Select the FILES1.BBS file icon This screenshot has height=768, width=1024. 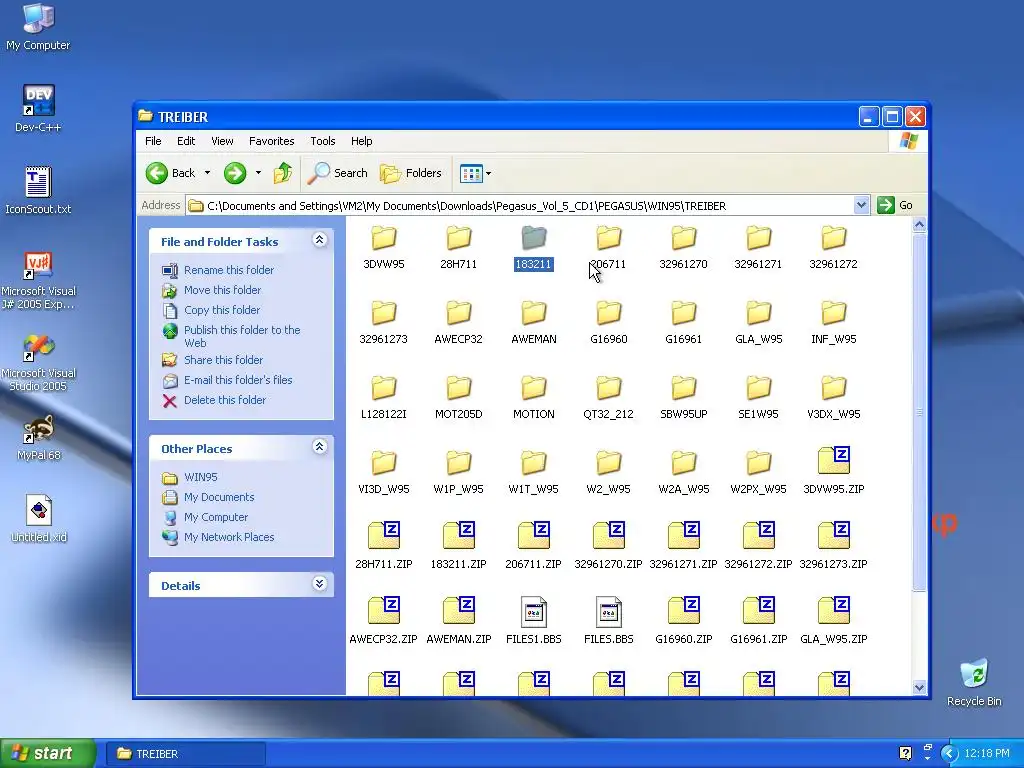(534, 611)
